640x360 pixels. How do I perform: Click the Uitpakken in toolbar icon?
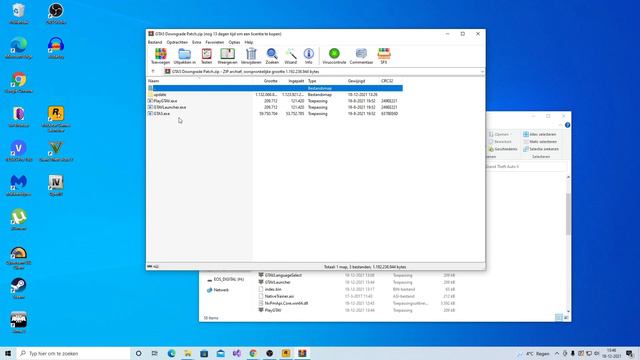[x=184, y=56]
